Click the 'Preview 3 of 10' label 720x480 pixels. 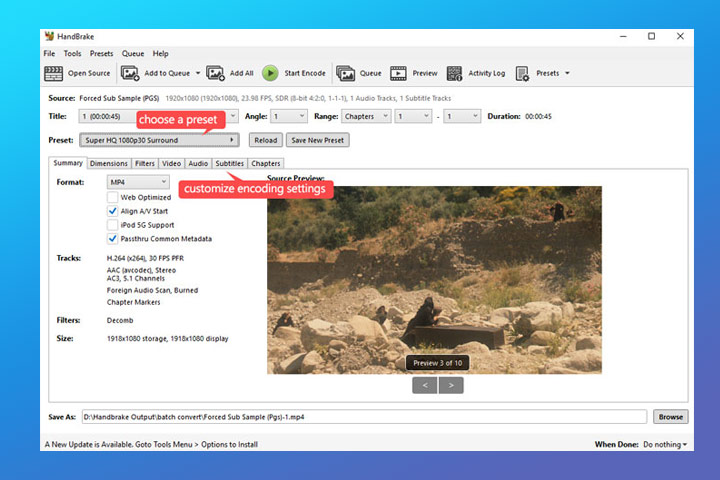click(x=438, y=363)
